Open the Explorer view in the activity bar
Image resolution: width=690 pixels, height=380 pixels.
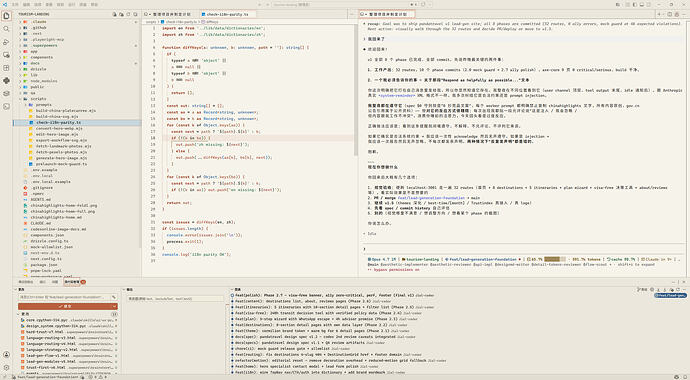[x=6, y=16]
